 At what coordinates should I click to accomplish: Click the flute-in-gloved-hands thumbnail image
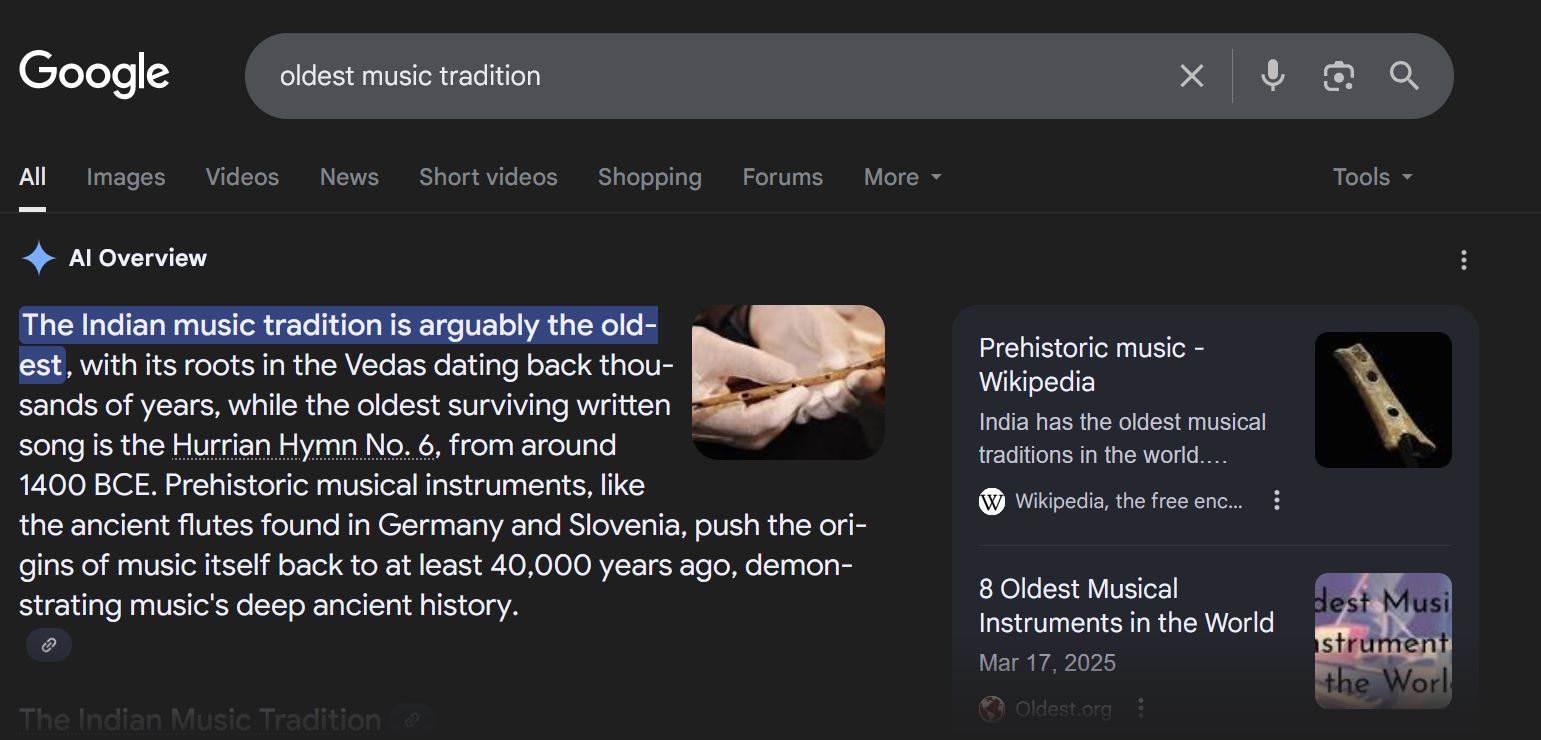[x=788, y=382]
